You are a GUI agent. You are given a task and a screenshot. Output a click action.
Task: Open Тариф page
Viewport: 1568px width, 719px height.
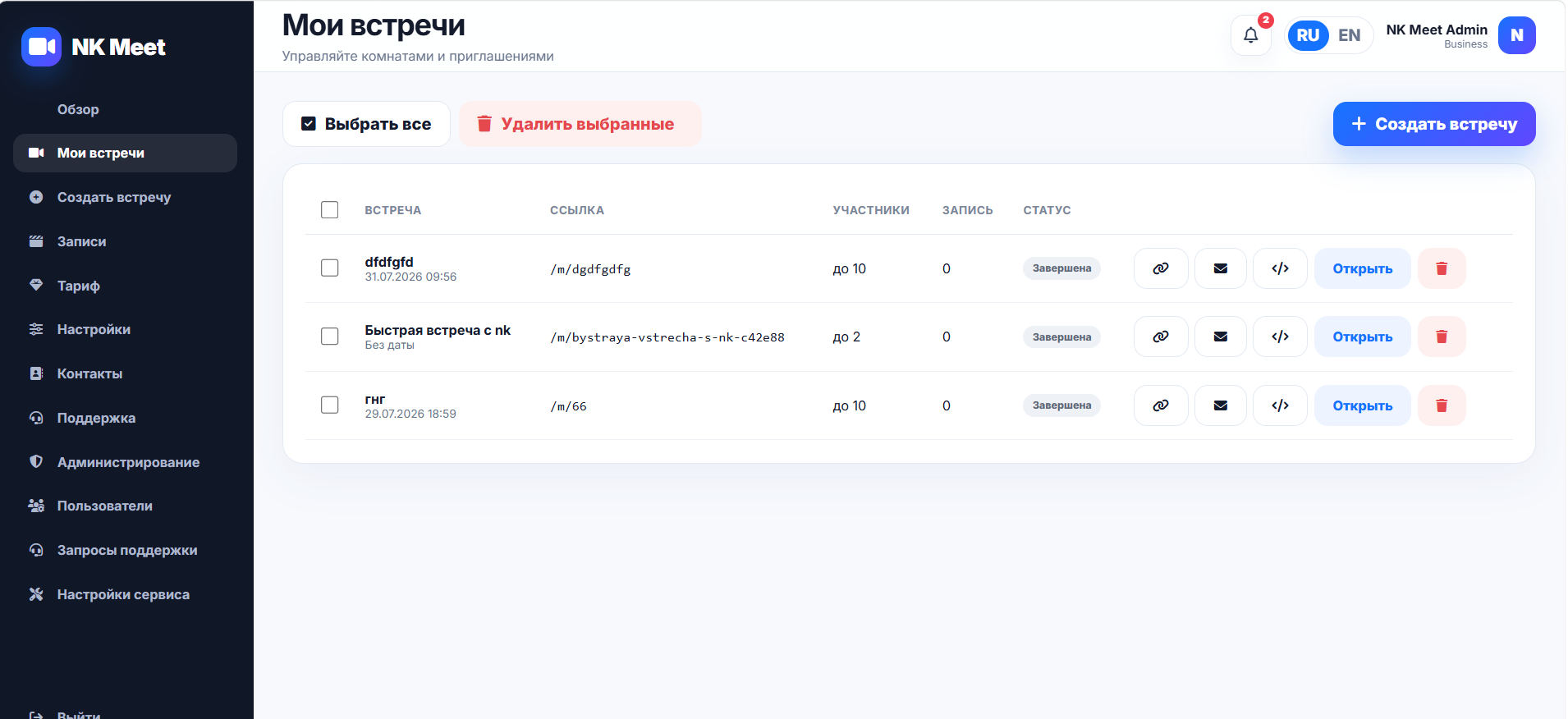(125, 286)
